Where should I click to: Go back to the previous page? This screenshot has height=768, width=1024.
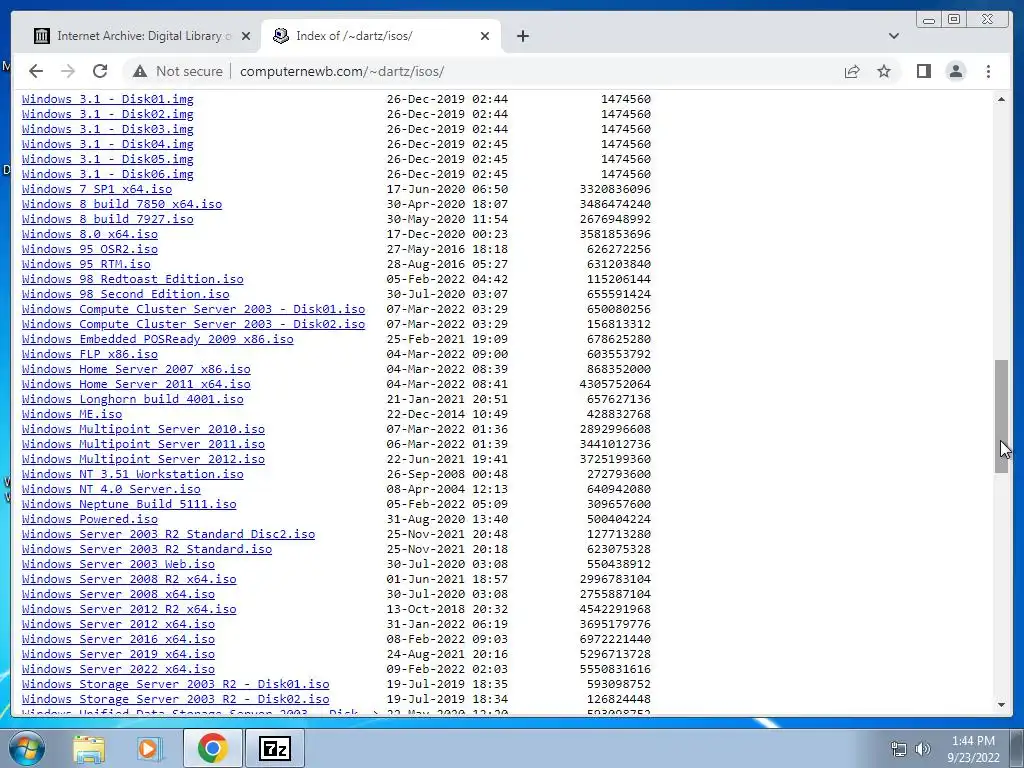click(x=36, y=71)
